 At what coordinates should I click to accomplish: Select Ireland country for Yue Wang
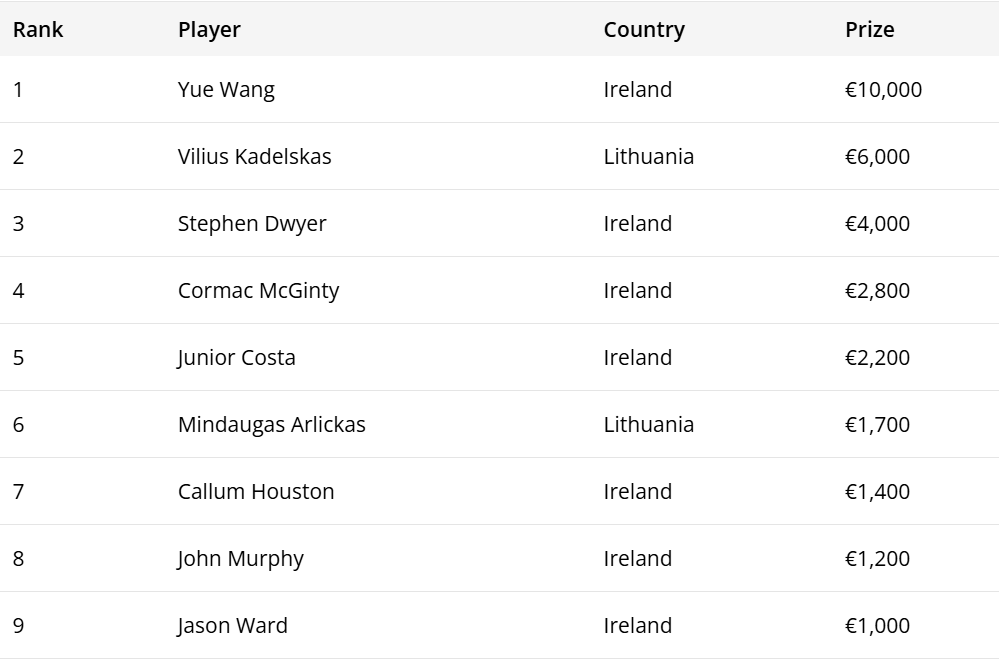coord(637,90)
